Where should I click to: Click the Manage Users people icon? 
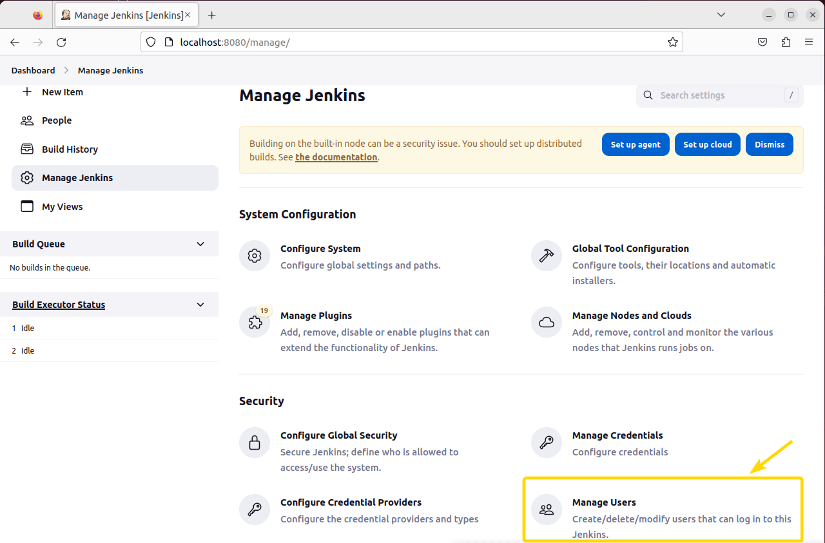tap(547, 509)
